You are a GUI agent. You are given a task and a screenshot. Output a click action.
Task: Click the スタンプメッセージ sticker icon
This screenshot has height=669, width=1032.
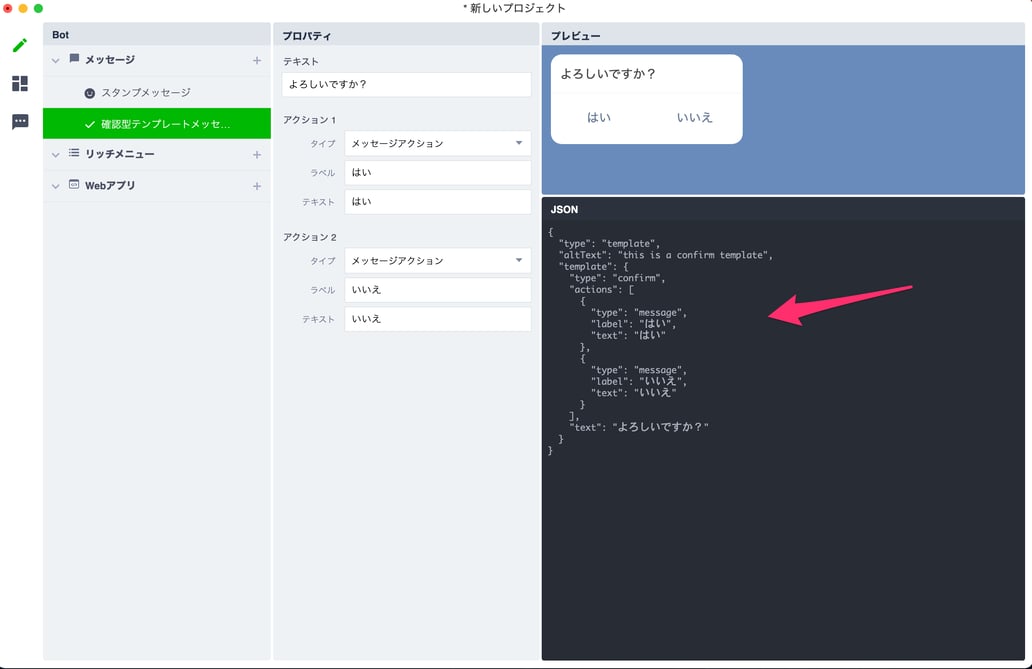click(91, 92)
